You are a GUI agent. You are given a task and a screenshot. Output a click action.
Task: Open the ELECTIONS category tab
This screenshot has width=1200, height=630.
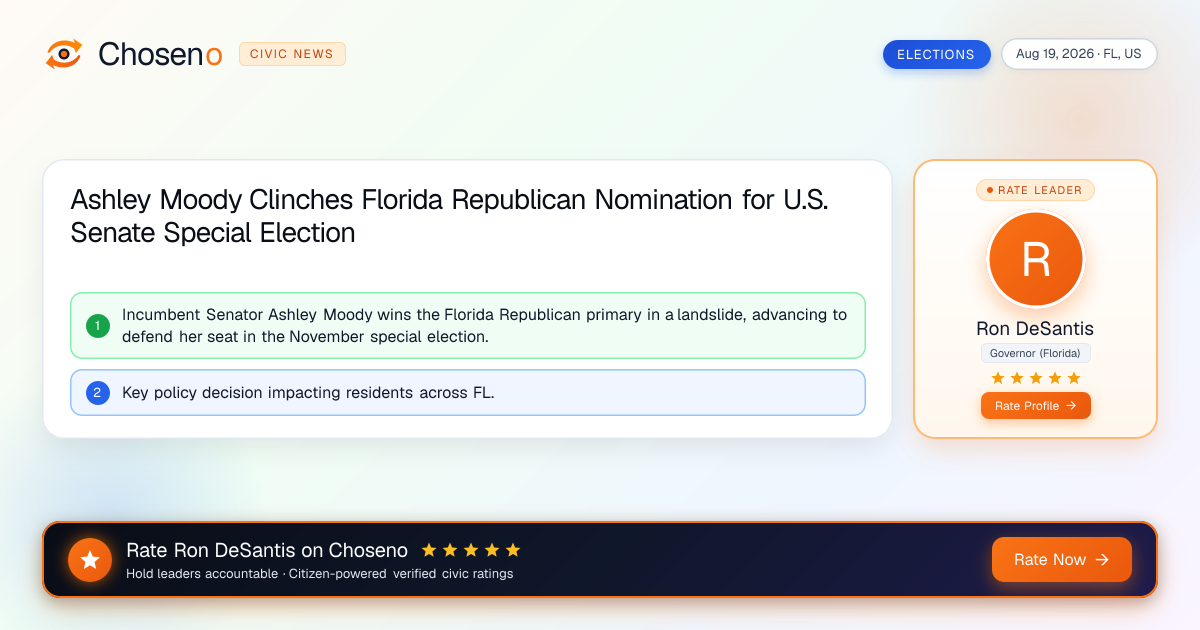(x=936, y=54)
